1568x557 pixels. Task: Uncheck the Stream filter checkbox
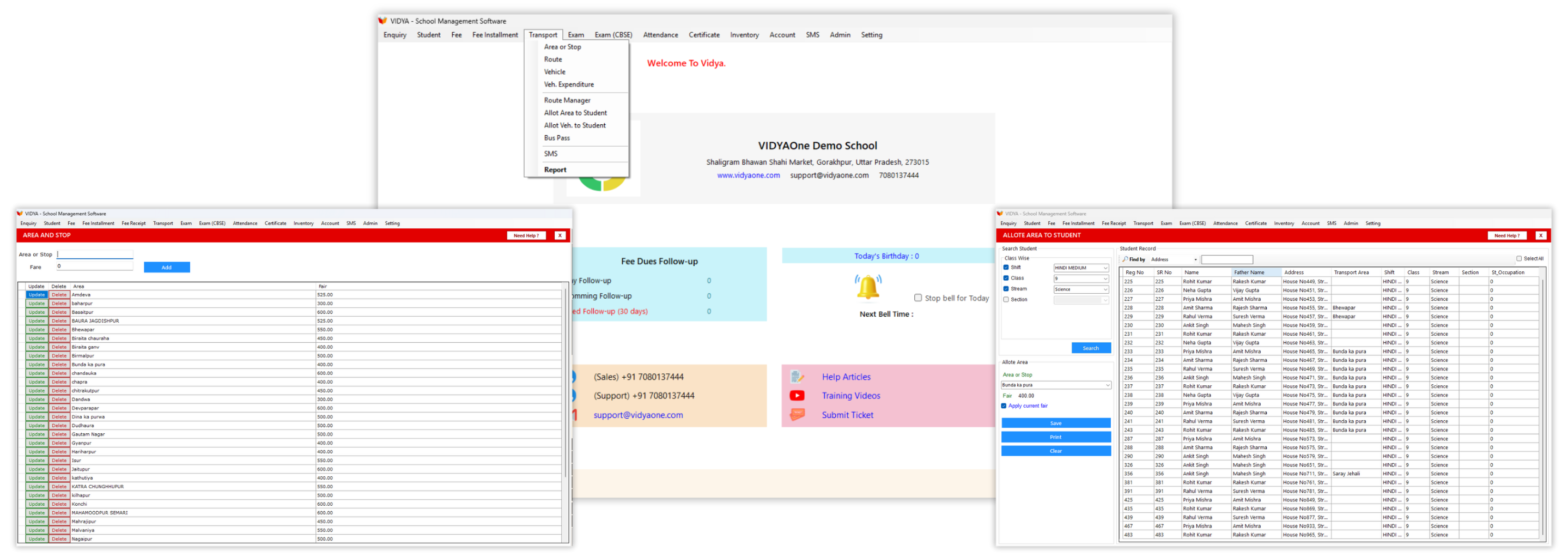click(x=1006, y=289)
